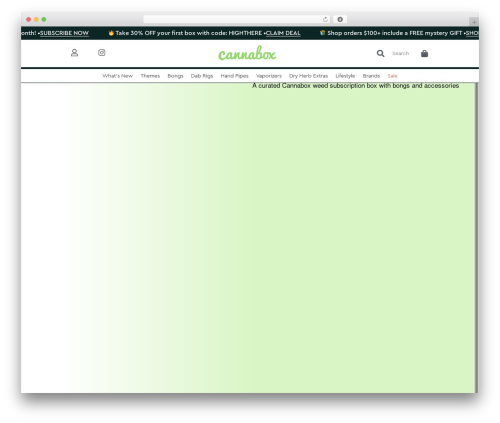Click the Cannabox logo
Image resolution: width=500 pixels, height=423 pixels.
pos(247,53)
